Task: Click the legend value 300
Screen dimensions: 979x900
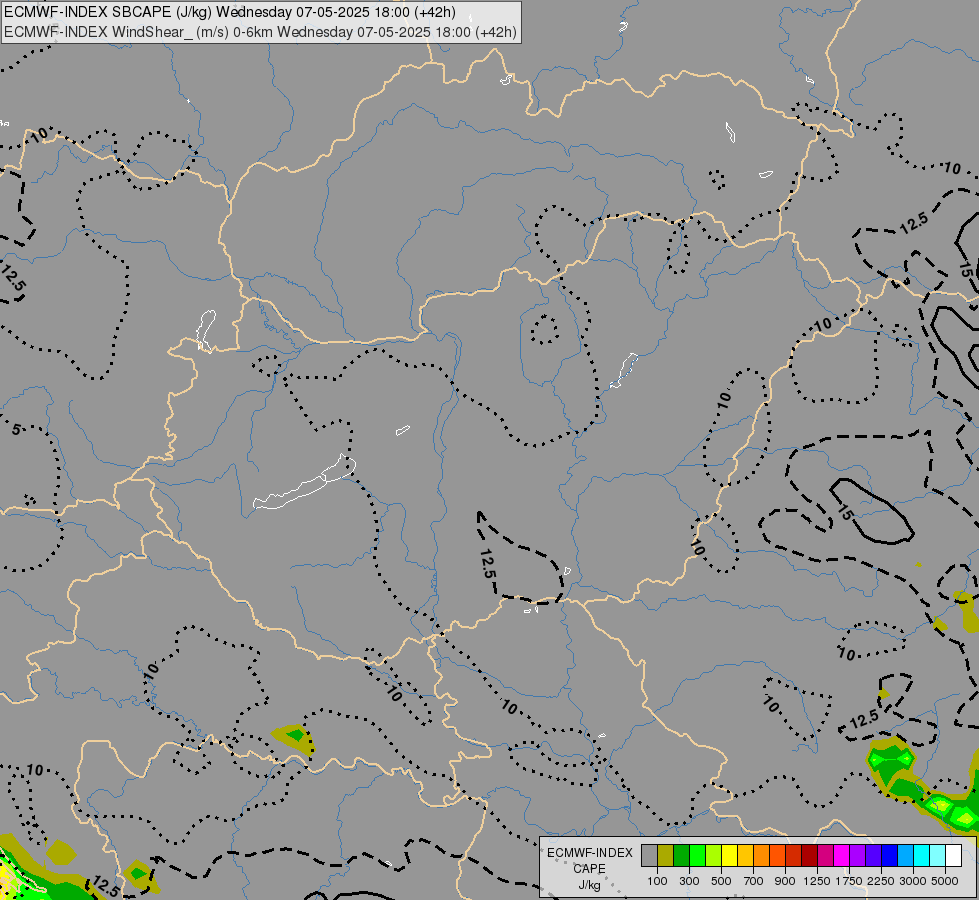Action: (689, 881)
